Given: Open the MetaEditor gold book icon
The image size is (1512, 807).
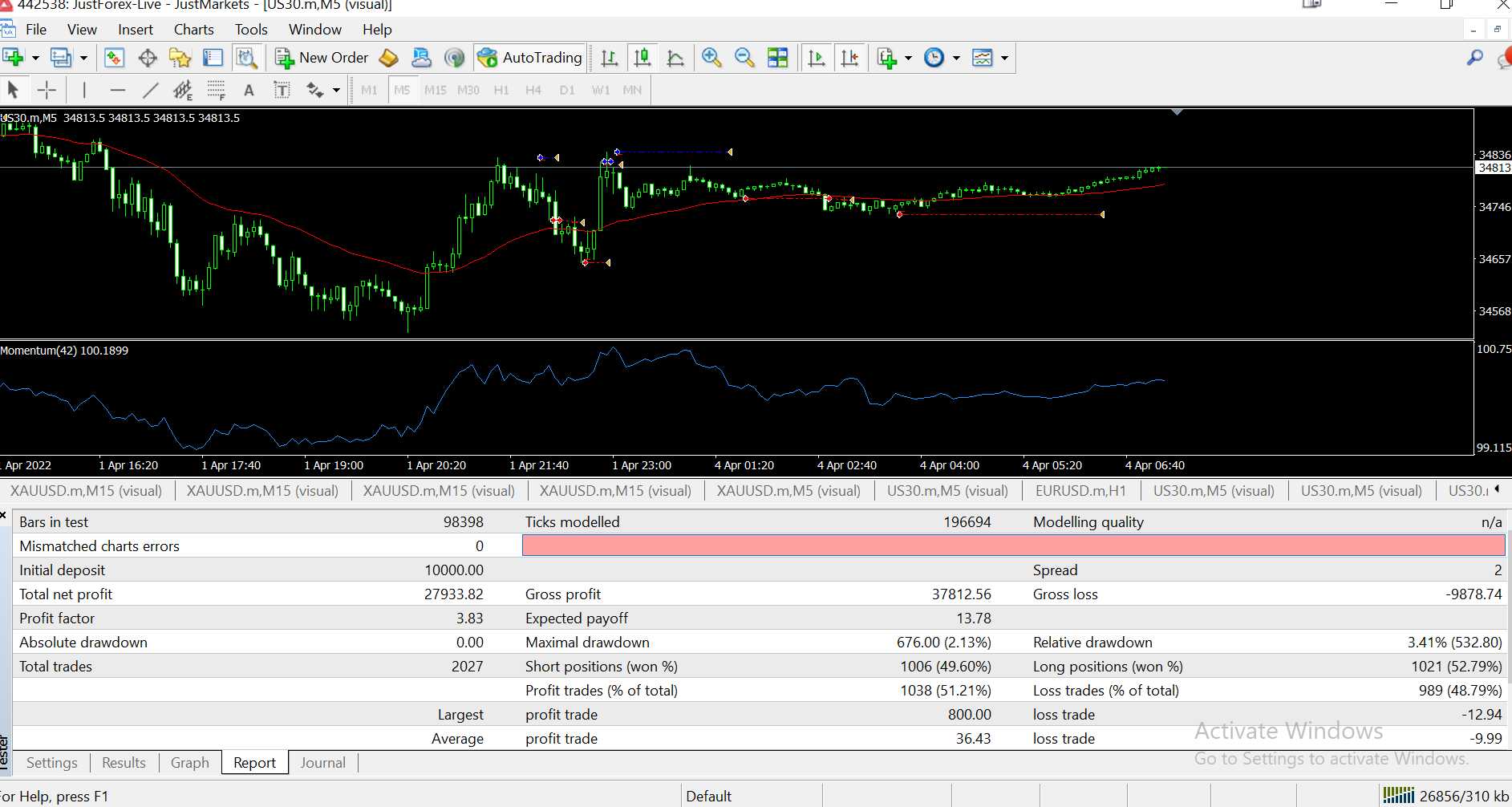Looking at the screenshot, I should pyautogui.click(x=389, y=58).
